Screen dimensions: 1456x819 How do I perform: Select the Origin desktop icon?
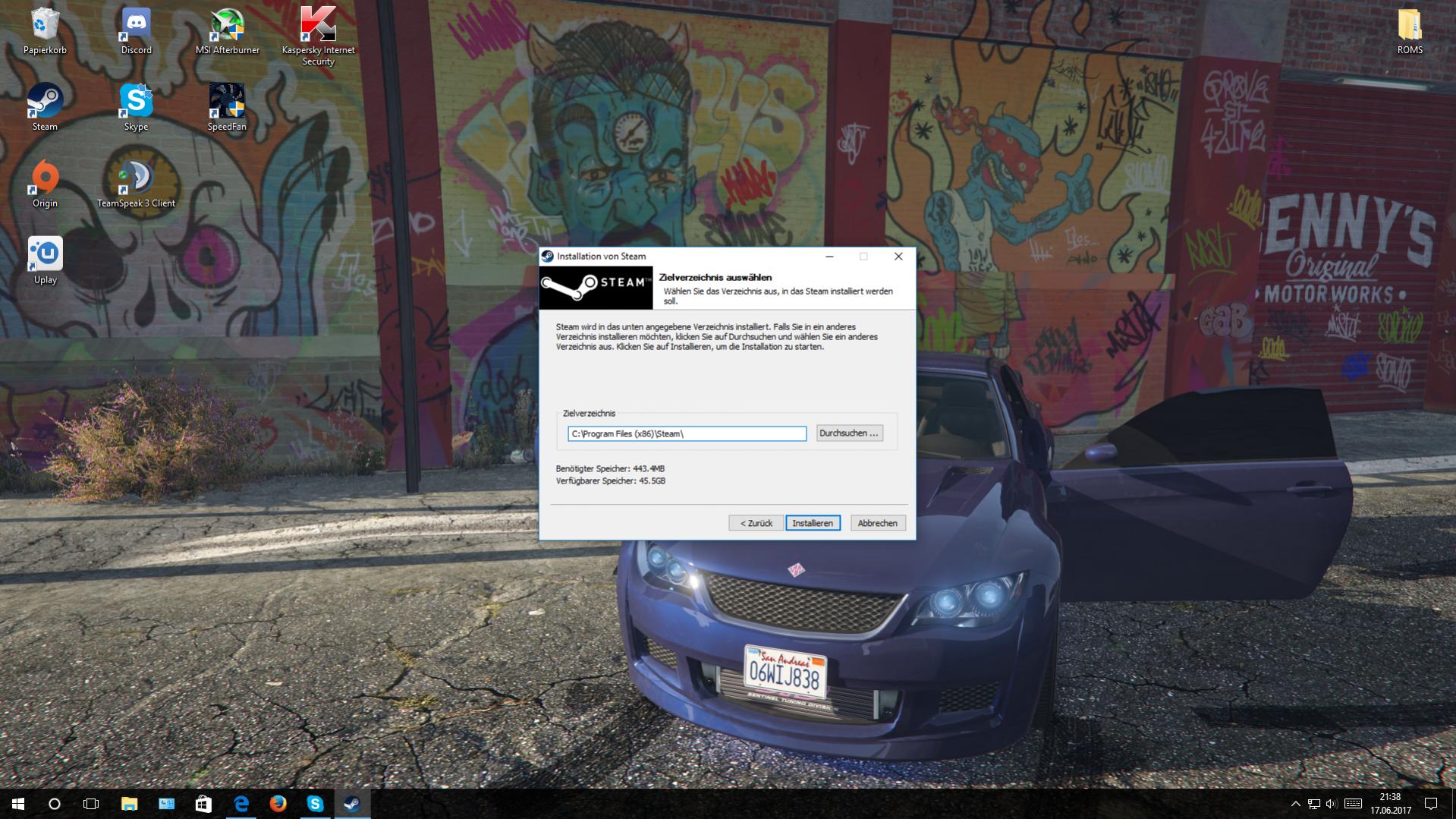[x=45, y=184]
